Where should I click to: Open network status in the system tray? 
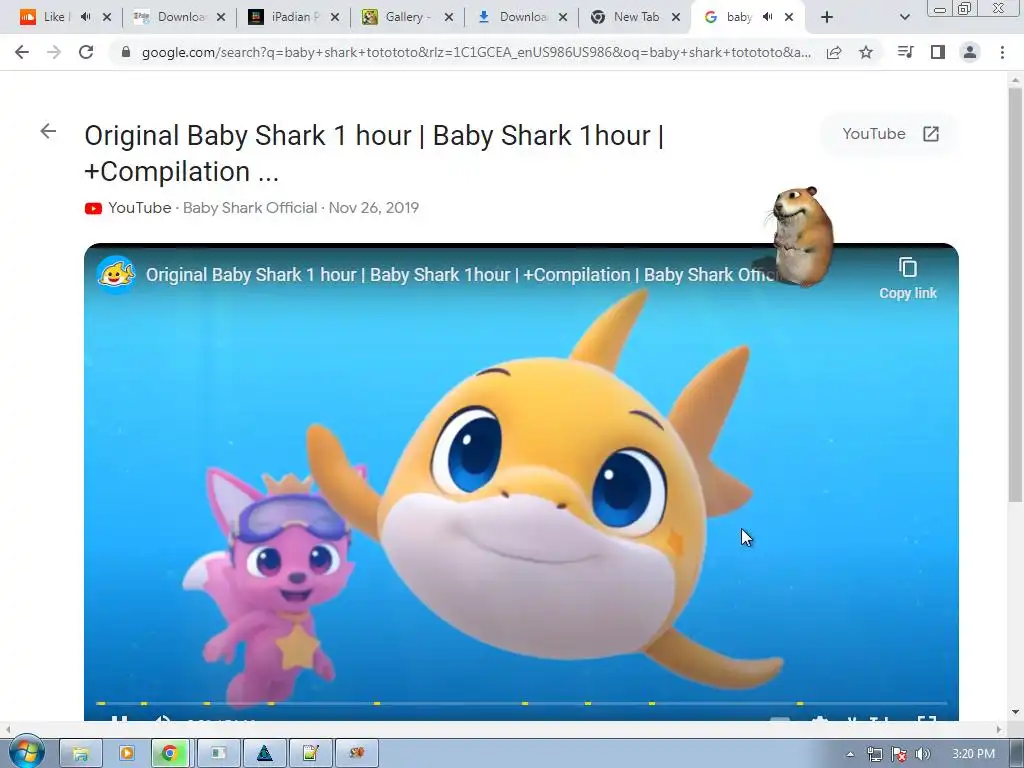point(874,754)
